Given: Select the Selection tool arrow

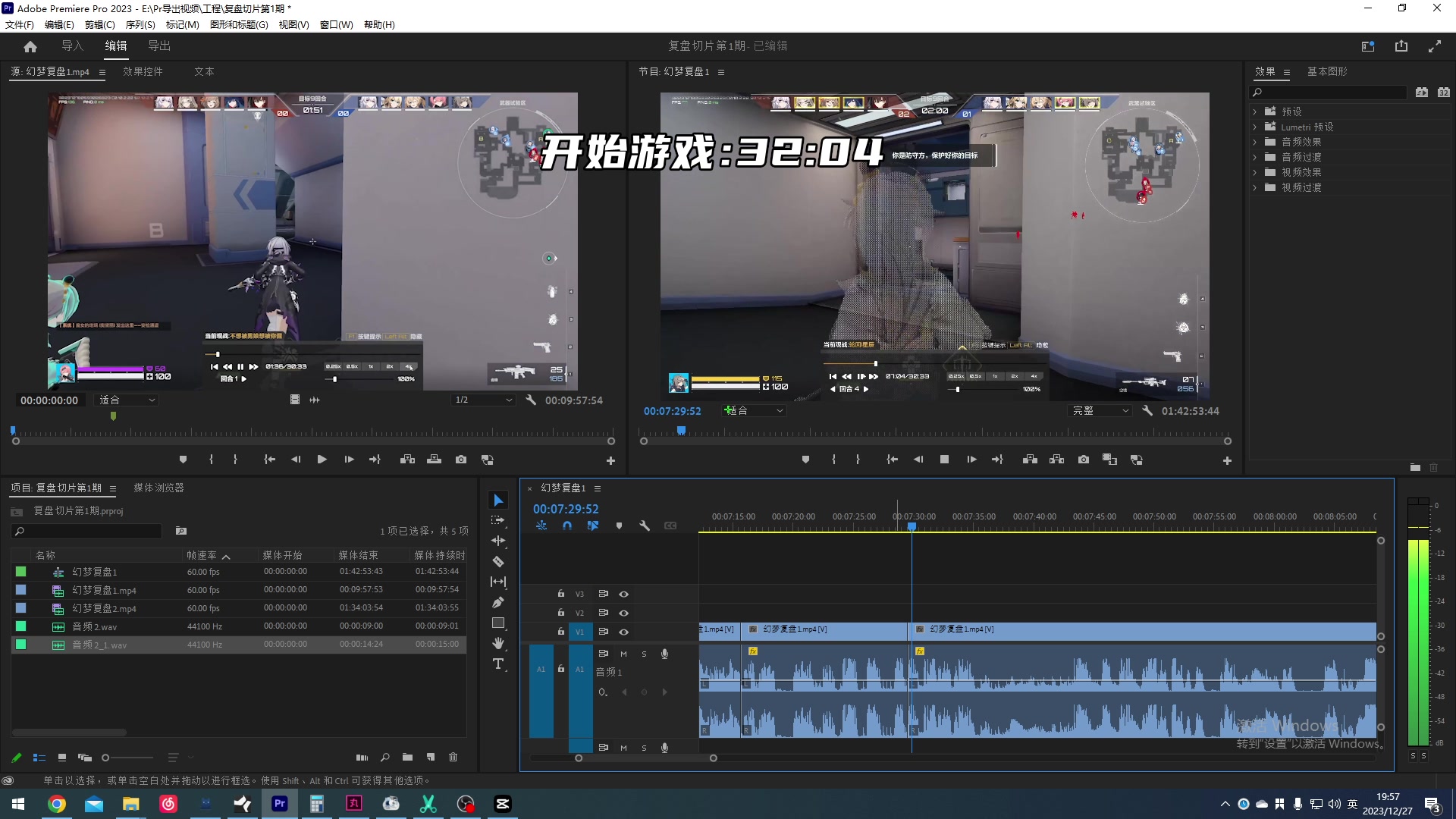Looking at the screenshot, I should [x=498, y=500].
